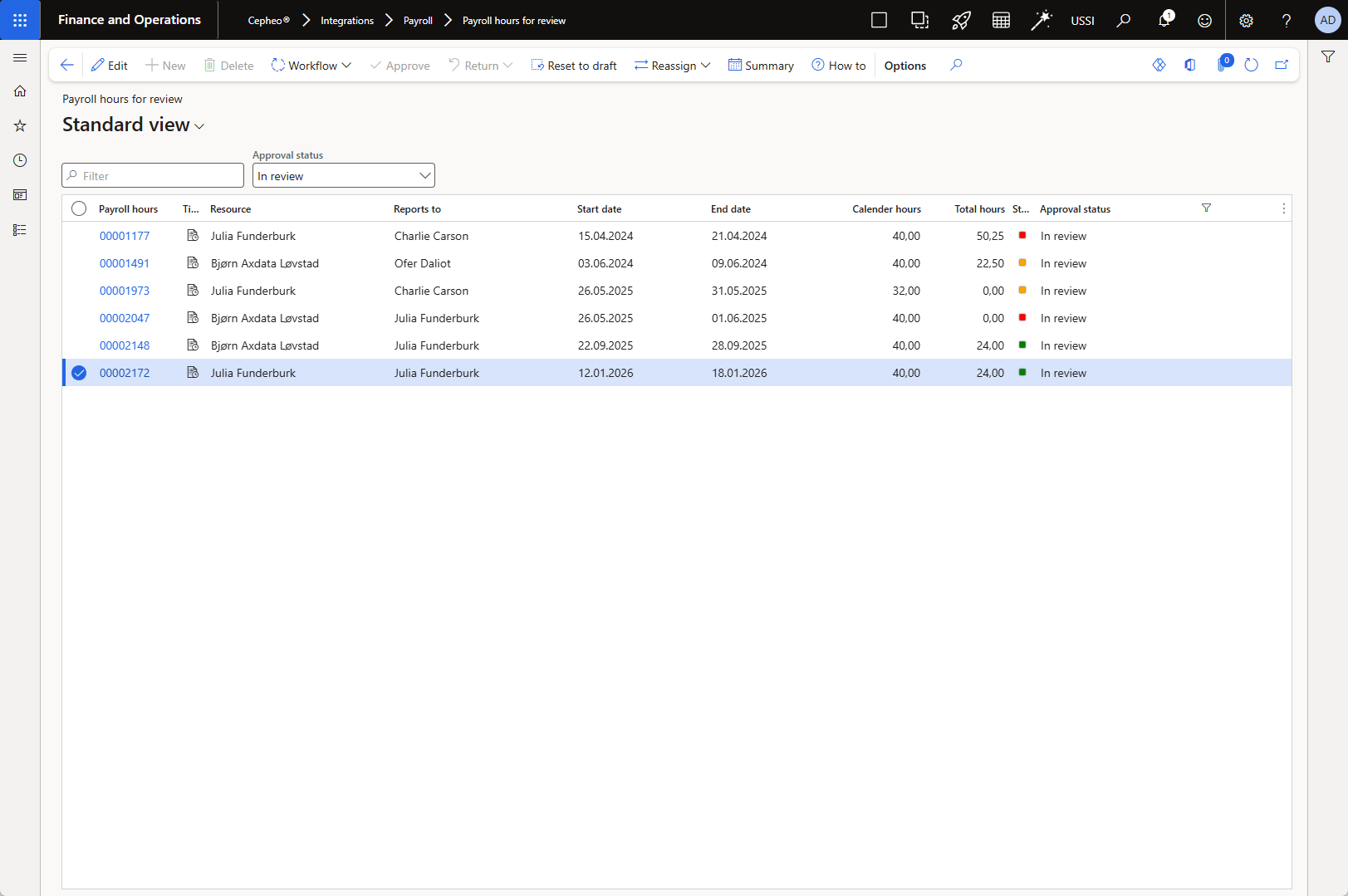
Task: Open the Workflow dropdown menu
Action: 311,66
